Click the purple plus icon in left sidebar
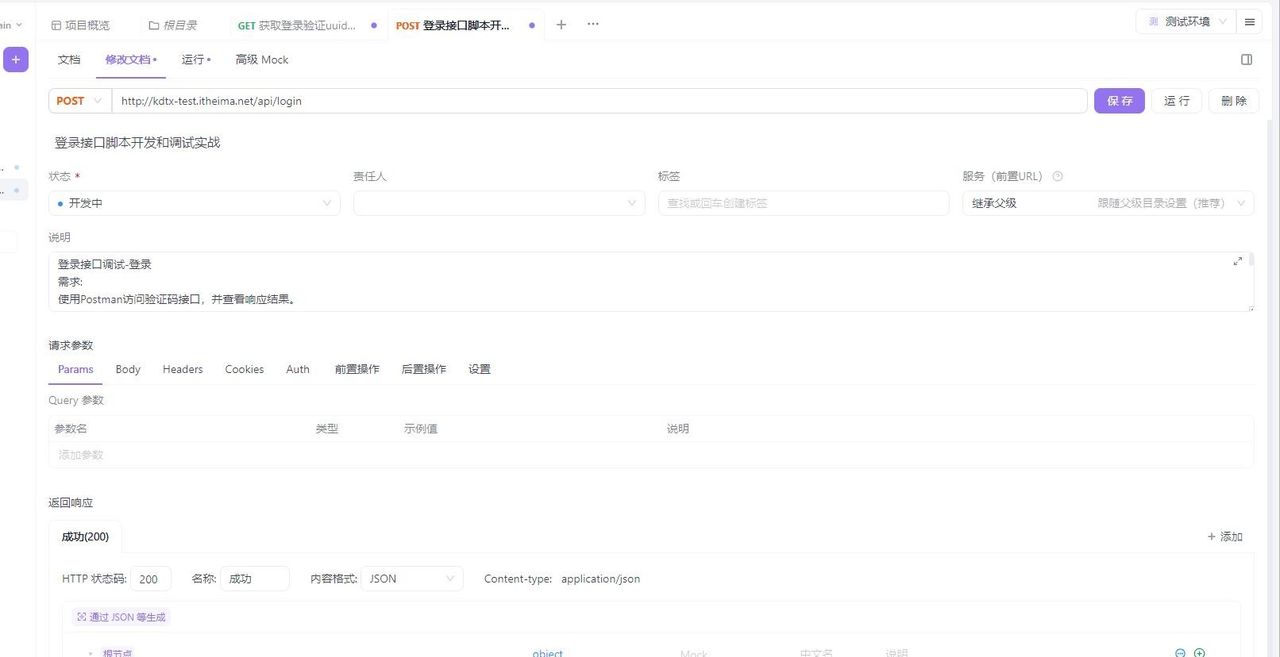 pos(15,60)
